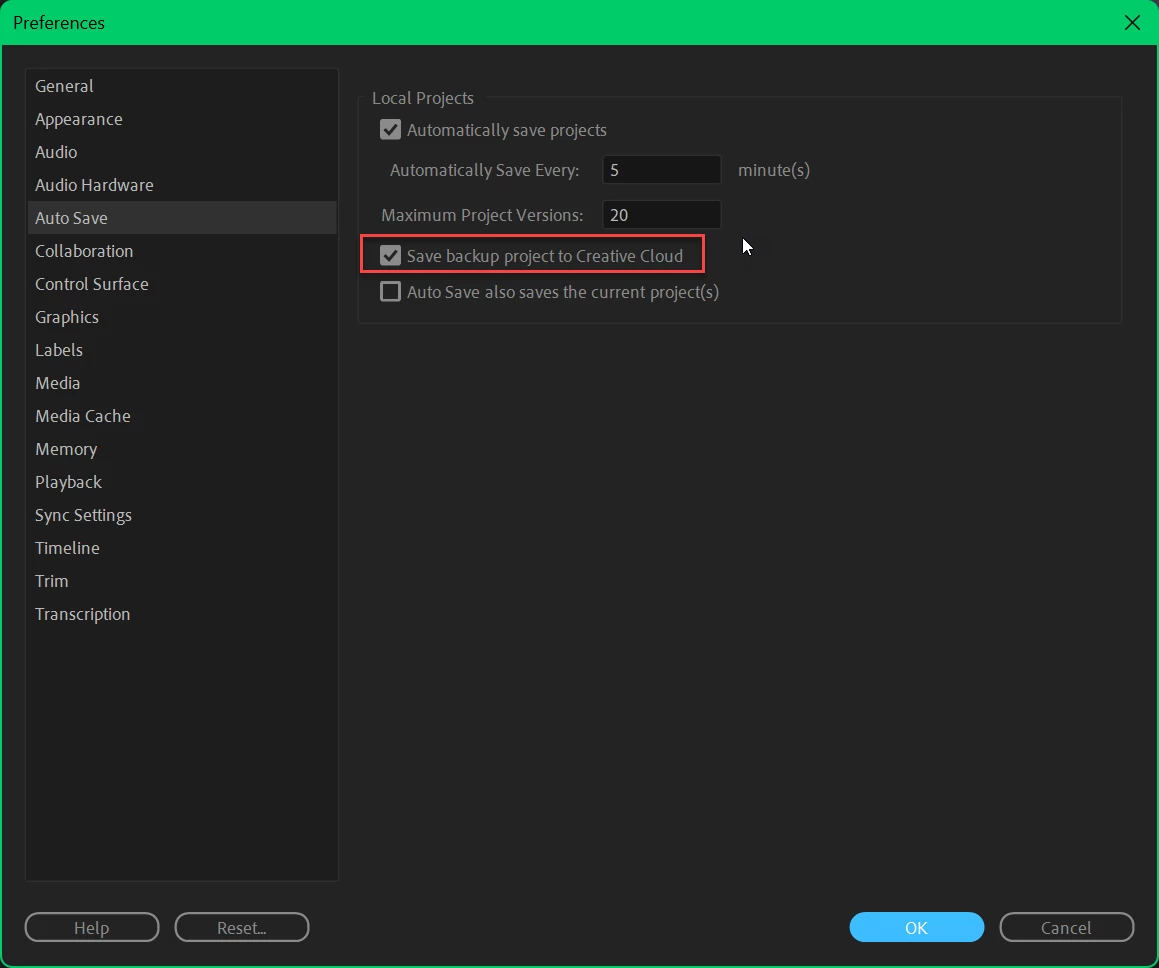Select Appearance in the preferences list
This screenshot has width=1159, height=968.
(182, 119)
